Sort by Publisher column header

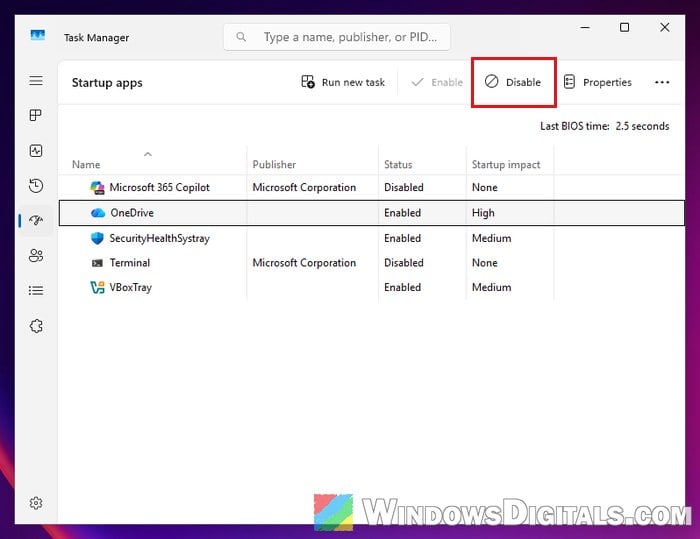pyautogui.click(x=274, y=164)
